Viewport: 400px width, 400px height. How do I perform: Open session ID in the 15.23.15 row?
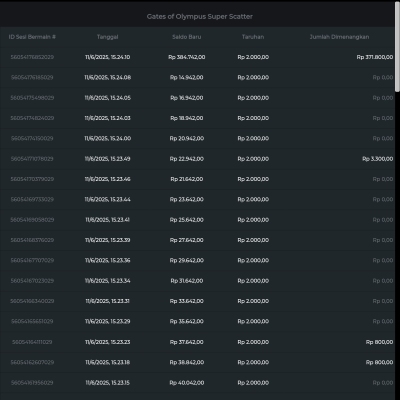[32, 383]
